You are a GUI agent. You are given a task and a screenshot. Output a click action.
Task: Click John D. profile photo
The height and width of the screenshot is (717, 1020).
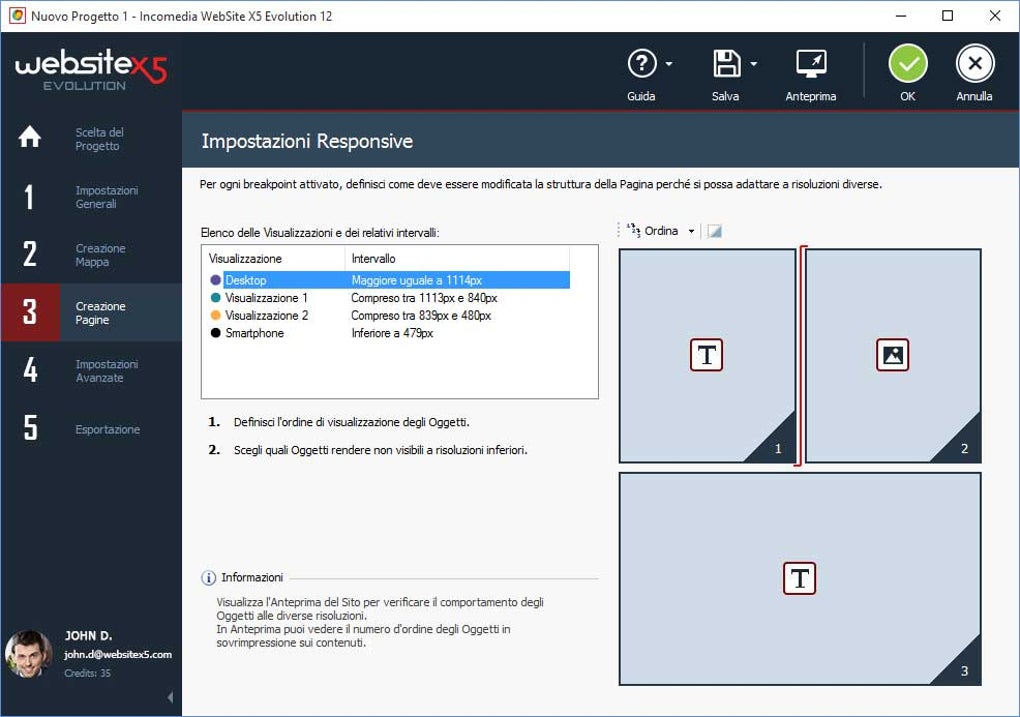[29, 653]
